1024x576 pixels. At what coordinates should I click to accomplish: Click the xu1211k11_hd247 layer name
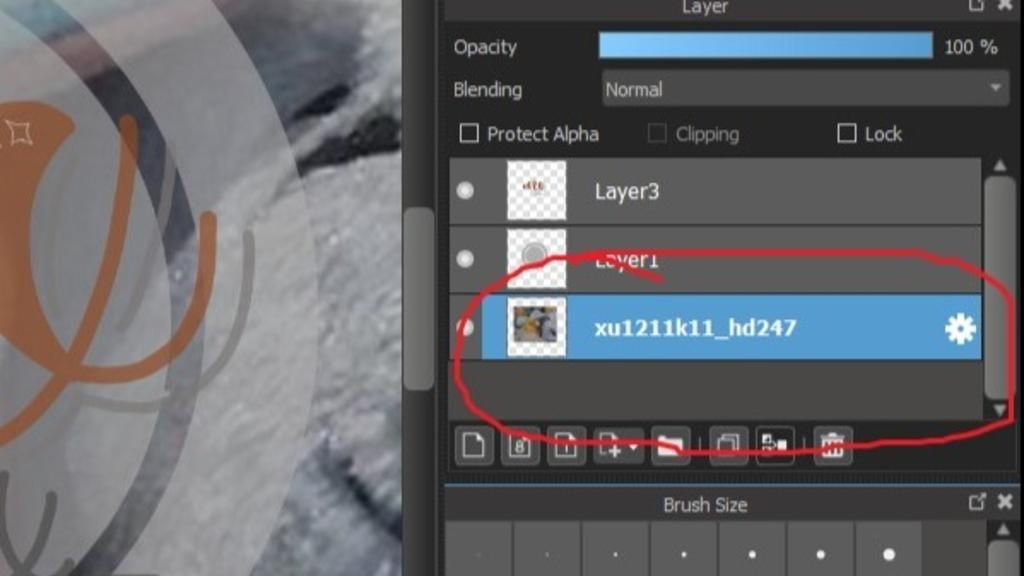(695, 328)
